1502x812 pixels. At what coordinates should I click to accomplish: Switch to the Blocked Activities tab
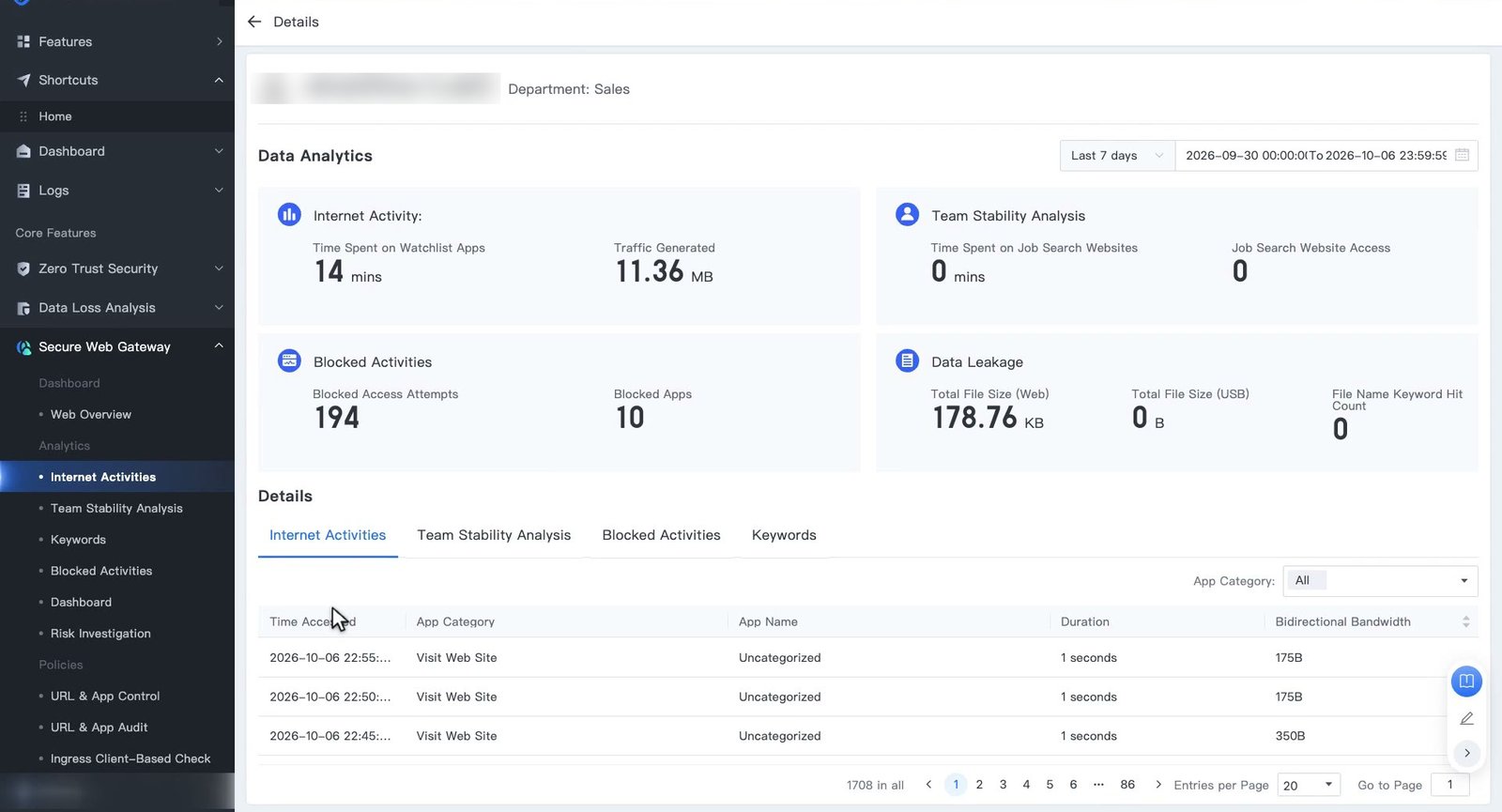click(661, 535)
